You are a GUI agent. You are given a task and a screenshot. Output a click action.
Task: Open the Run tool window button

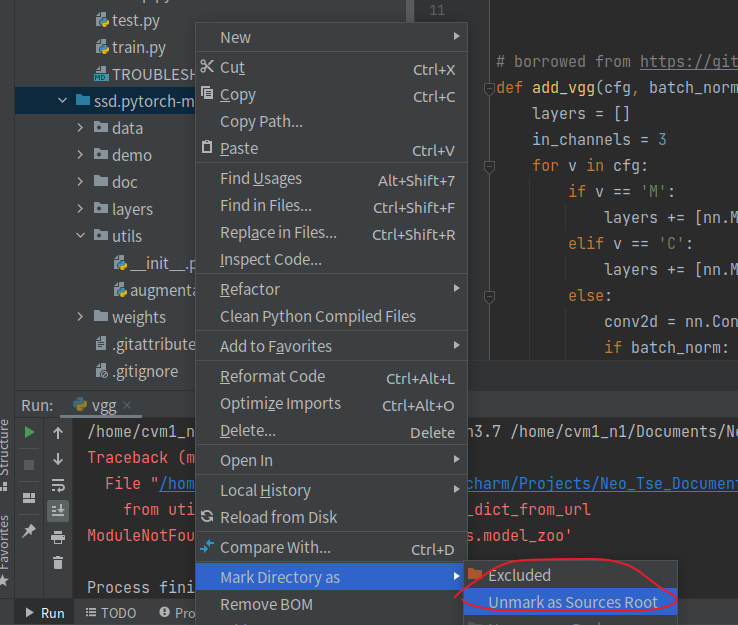tap(45, 613)
